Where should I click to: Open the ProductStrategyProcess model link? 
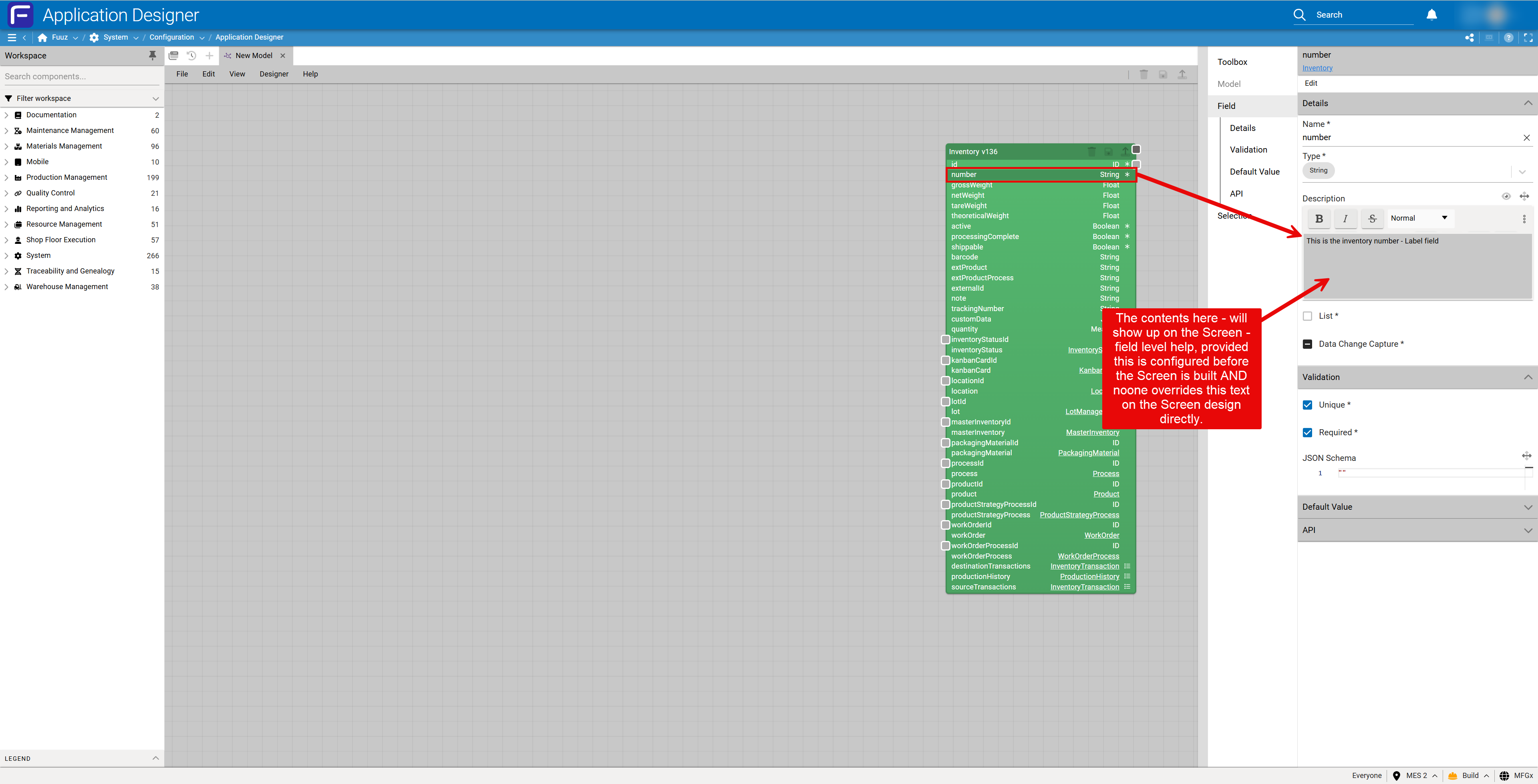1079,515
